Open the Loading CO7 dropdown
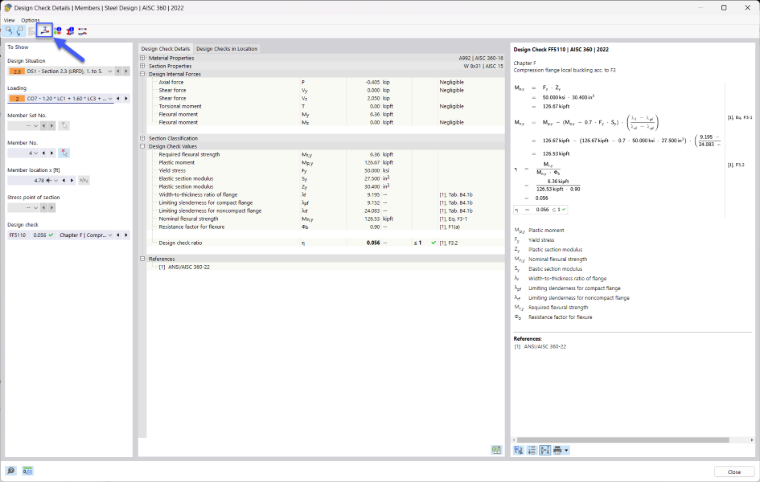Viewport: 760px width, 482px height. tap(110, 98)
